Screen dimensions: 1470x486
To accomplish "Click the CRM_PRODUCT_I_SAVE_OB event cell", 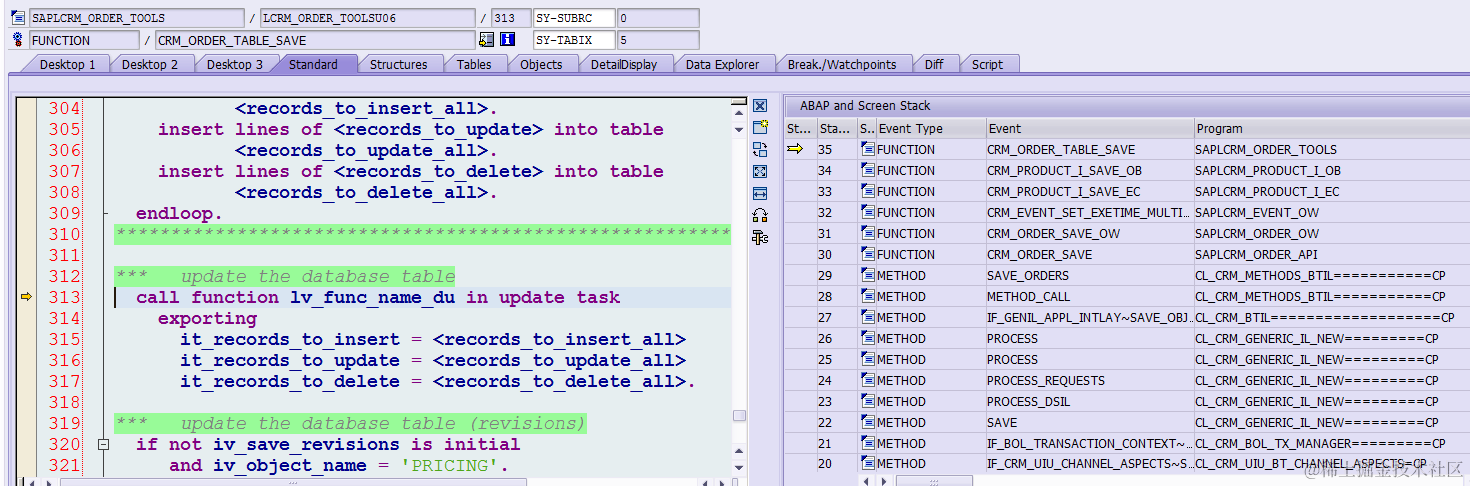I will coord(1090,170).
